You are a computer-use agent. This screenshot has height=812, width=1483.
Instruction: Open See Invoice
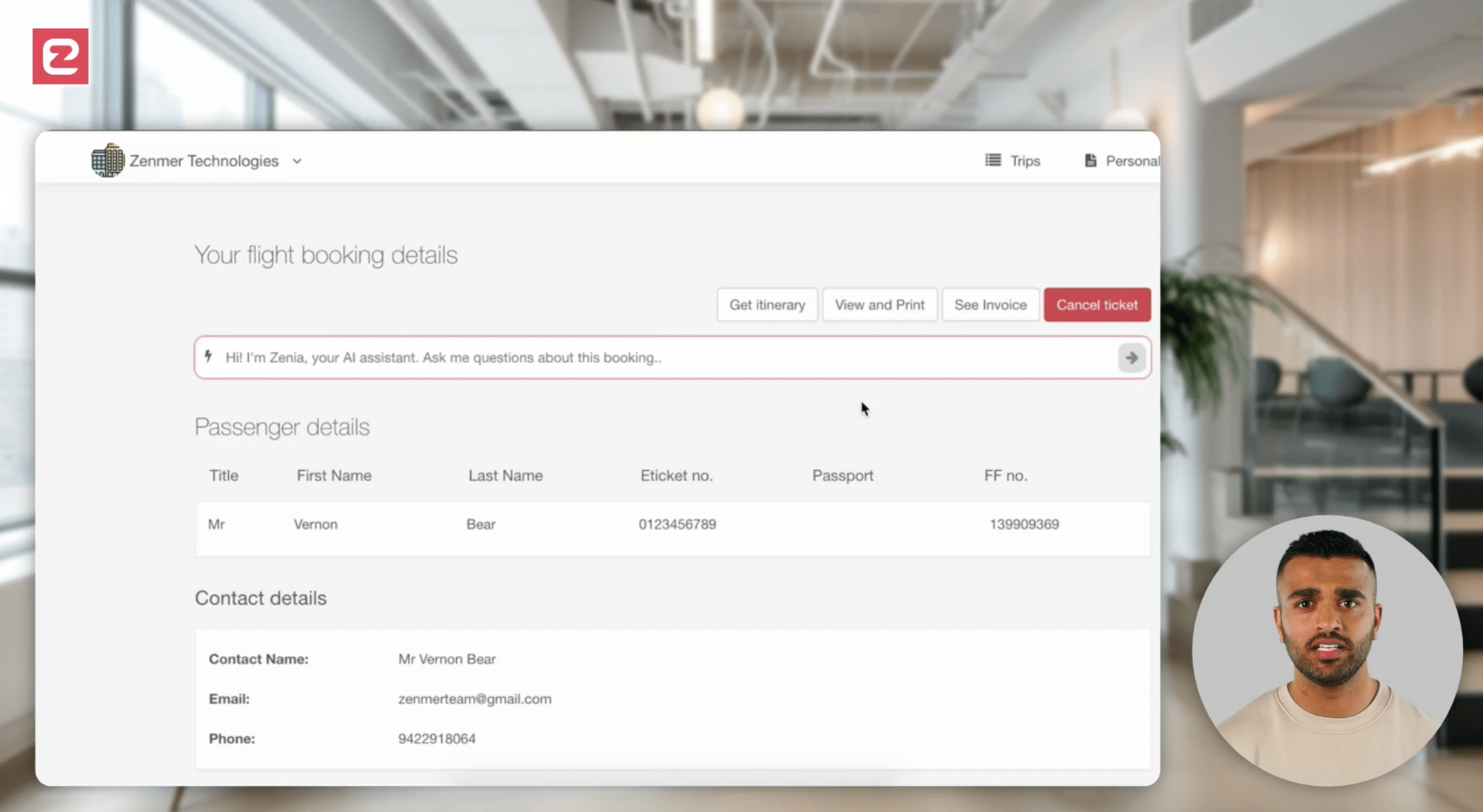990,305
